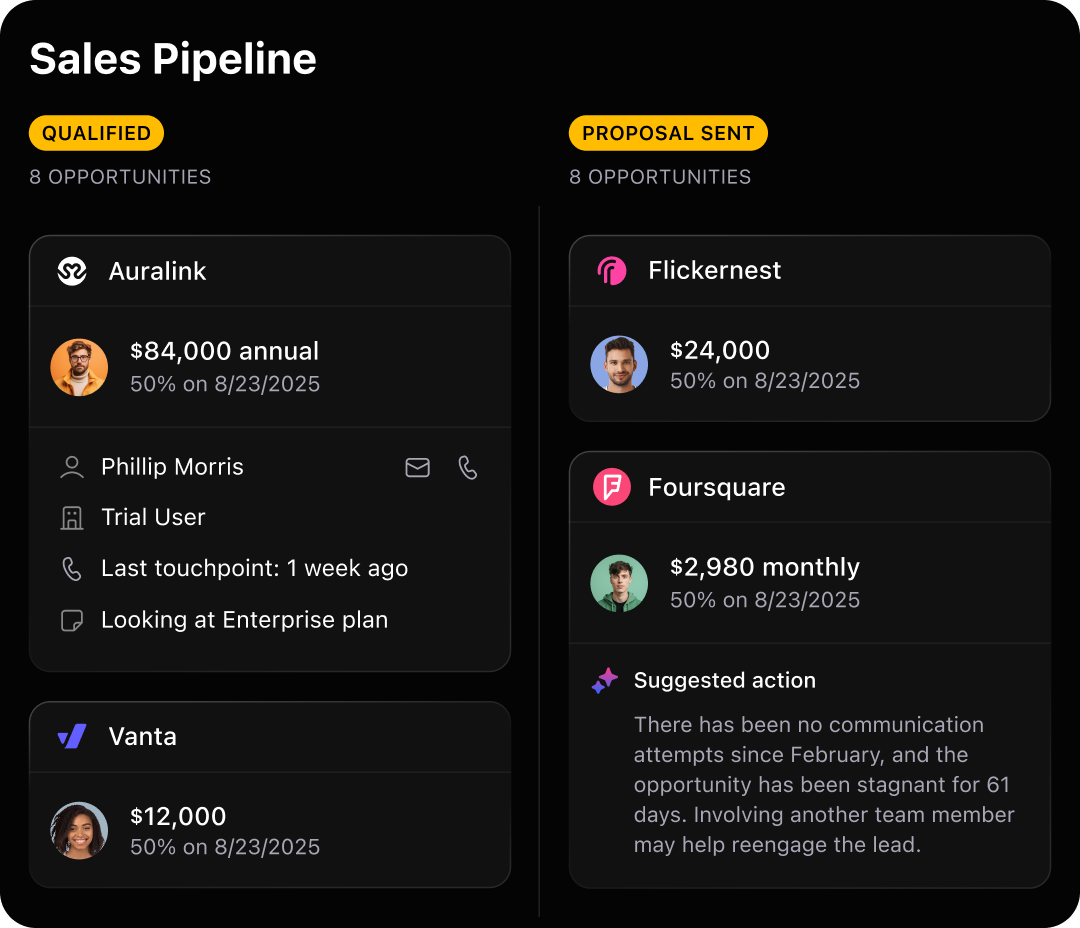This screenshot has height=928, width=1080.
Task: Open the Flickernest opportunity title
Action: pyautogui.click(x=714, y=270)
